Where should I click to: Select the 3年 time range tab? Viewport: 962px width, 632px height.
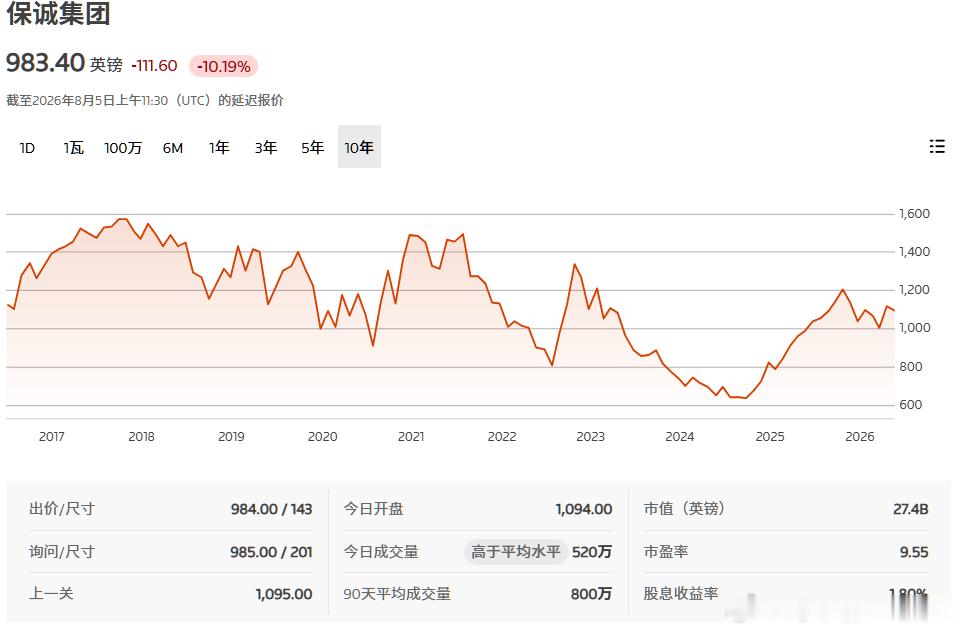[x=266, y=148]
